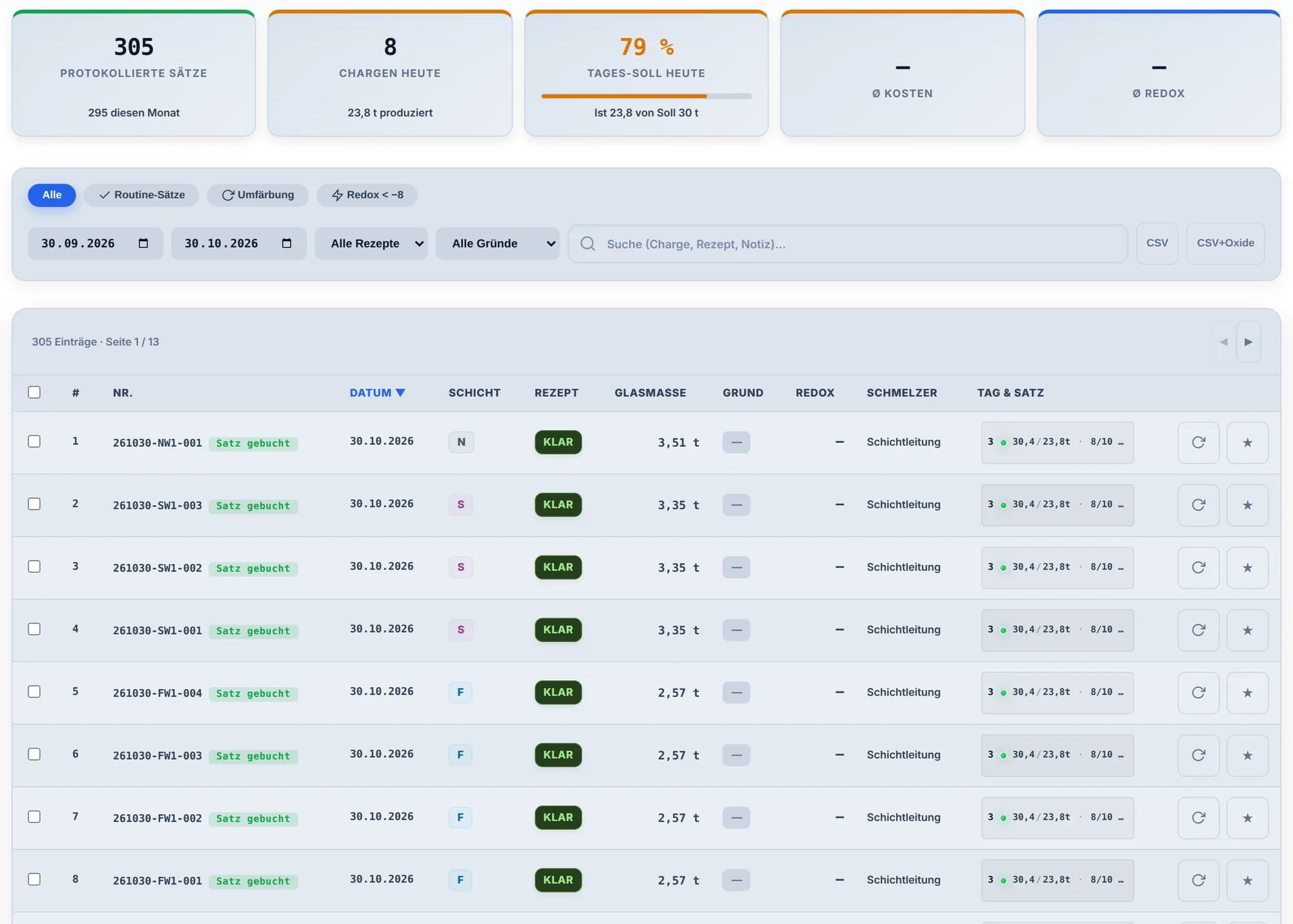Star the entry 261030-FW1-003
The height and width of the screenshot is (924, 1293).
tap(1247, 755)
